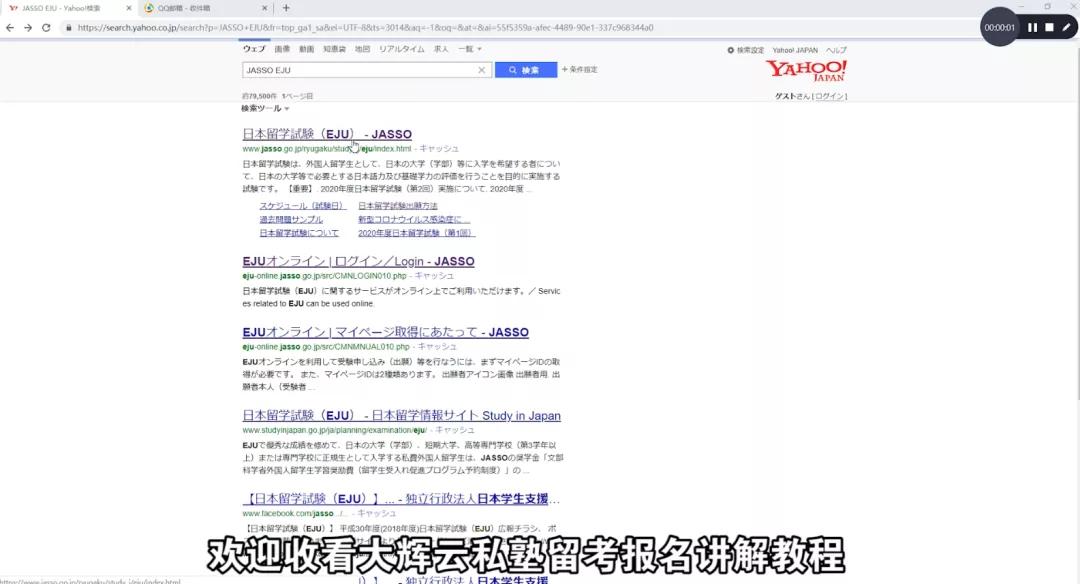Go back to the previous page in browser
1080x584 pixels.
(10, 28)
